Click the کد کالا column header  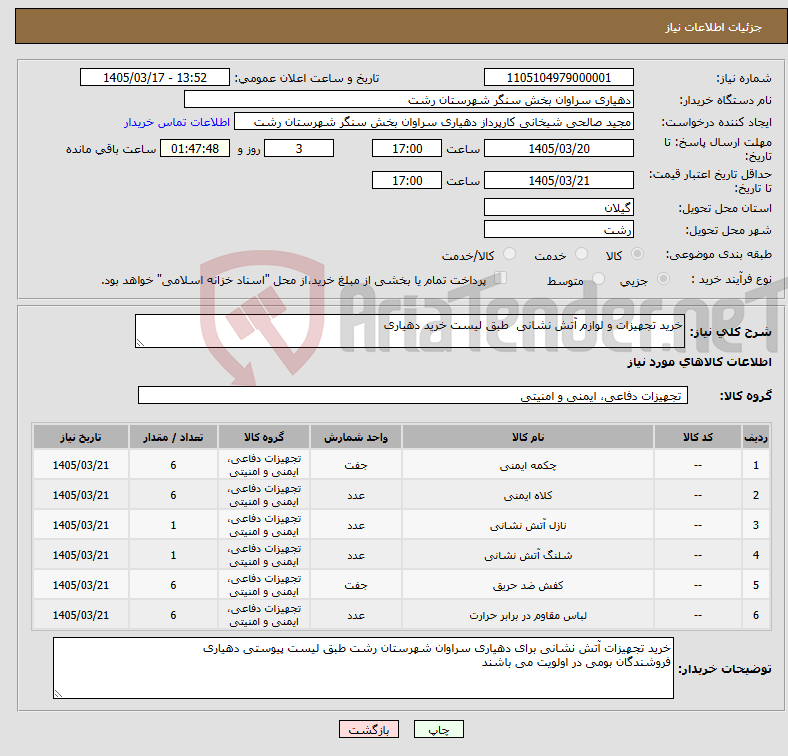click(x=698, y=437)
